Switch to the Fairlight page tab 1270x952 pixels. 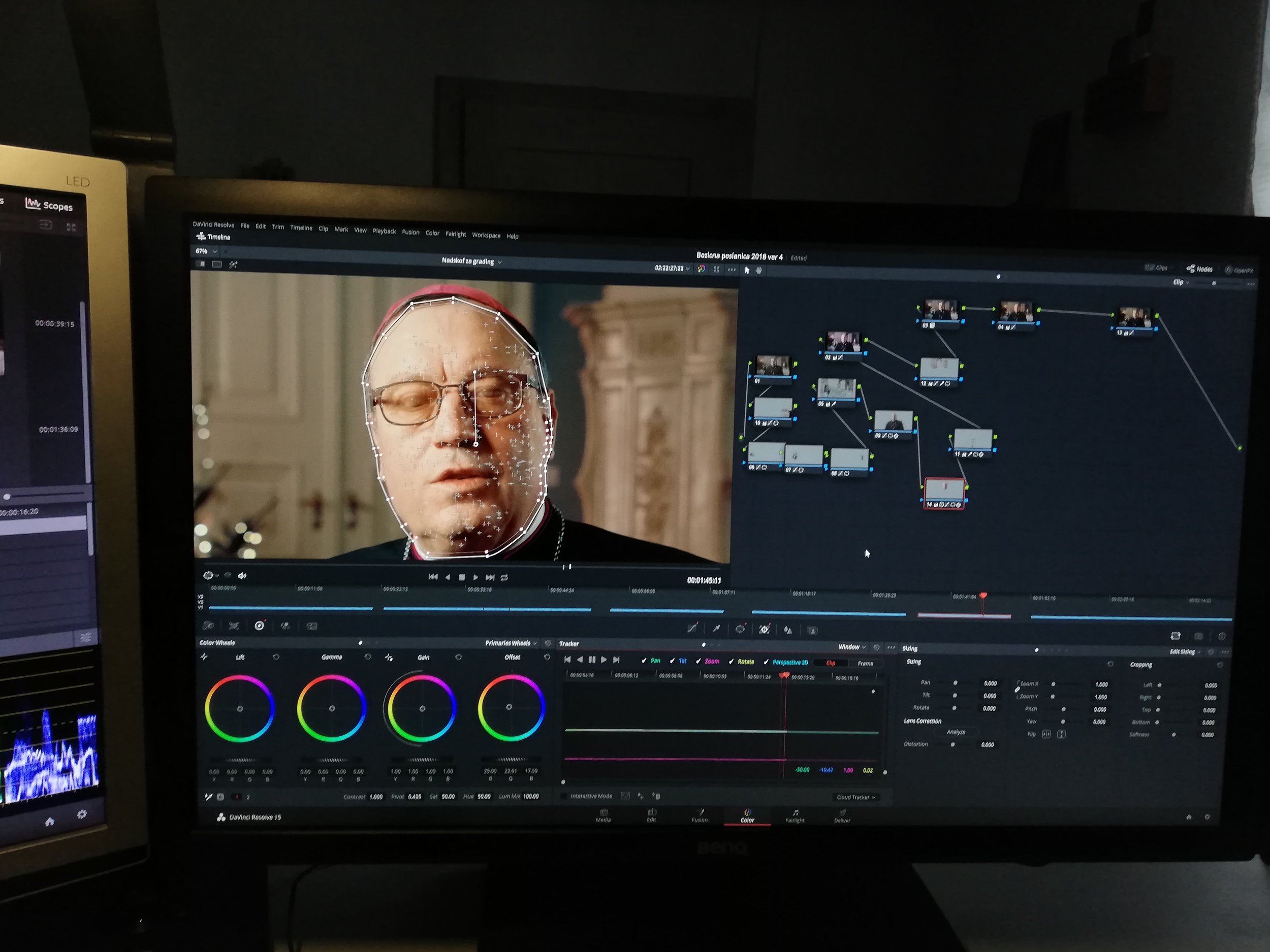(795, 816)
